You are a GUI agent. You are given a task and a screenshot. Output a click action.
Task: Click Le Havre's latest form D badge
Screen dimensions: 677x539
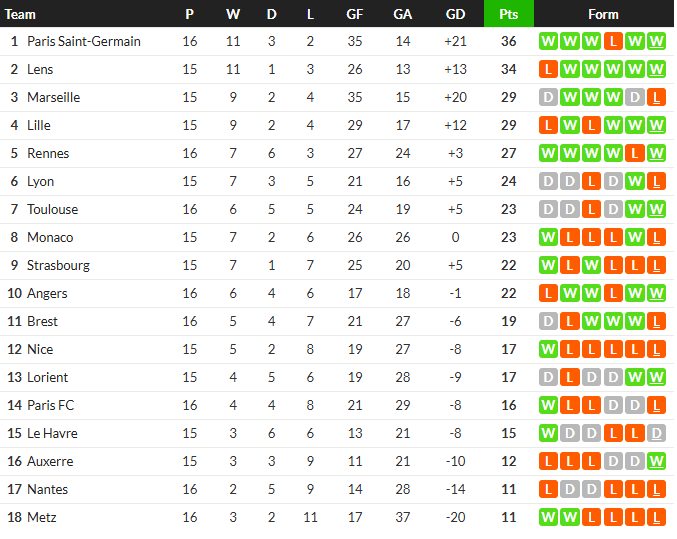[656, 433]
